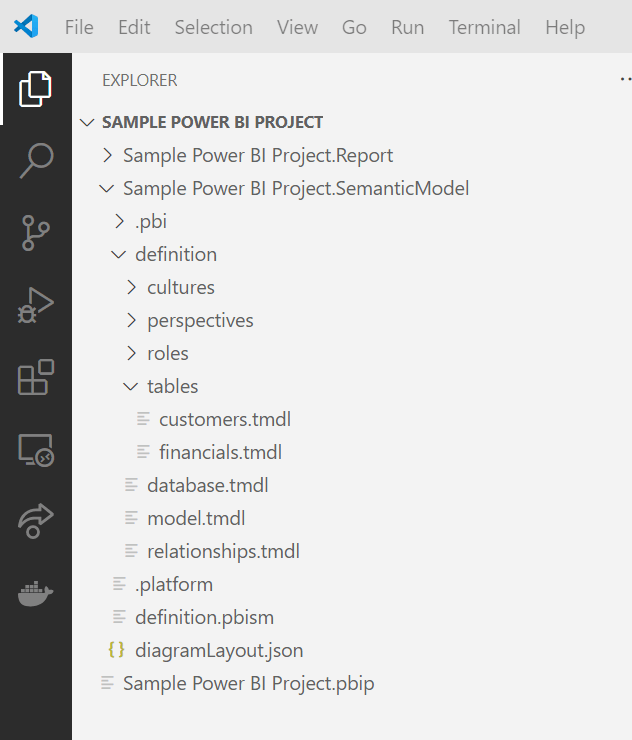Select the roles folder name
Screen dimensions: 632x740
click(168, 353)
